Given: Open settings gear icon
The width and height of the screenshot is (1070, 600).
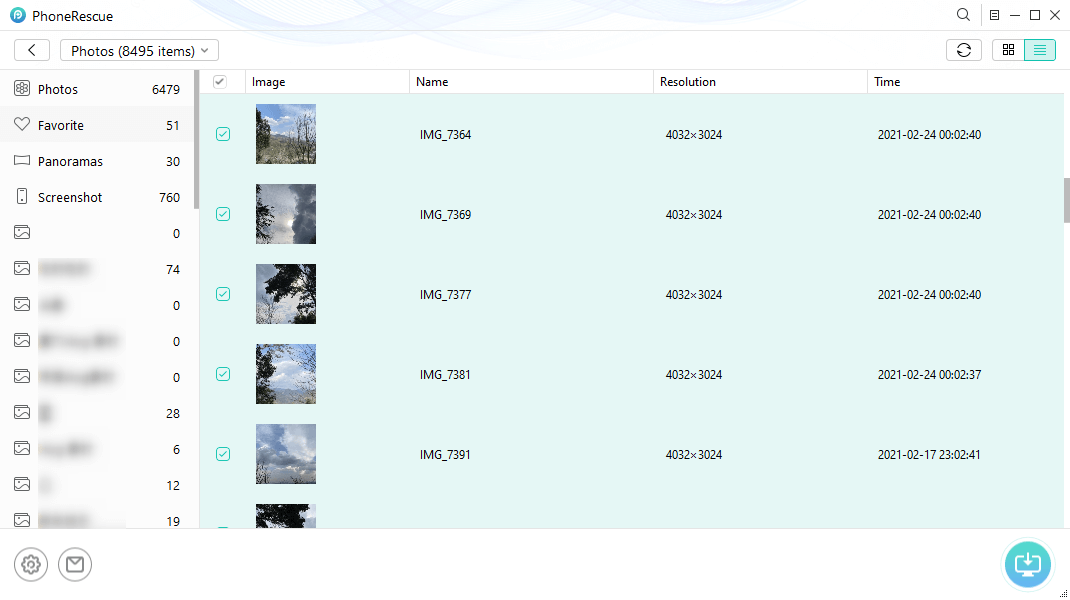Looking at the screenshot, I should click(x=31, y=565).
